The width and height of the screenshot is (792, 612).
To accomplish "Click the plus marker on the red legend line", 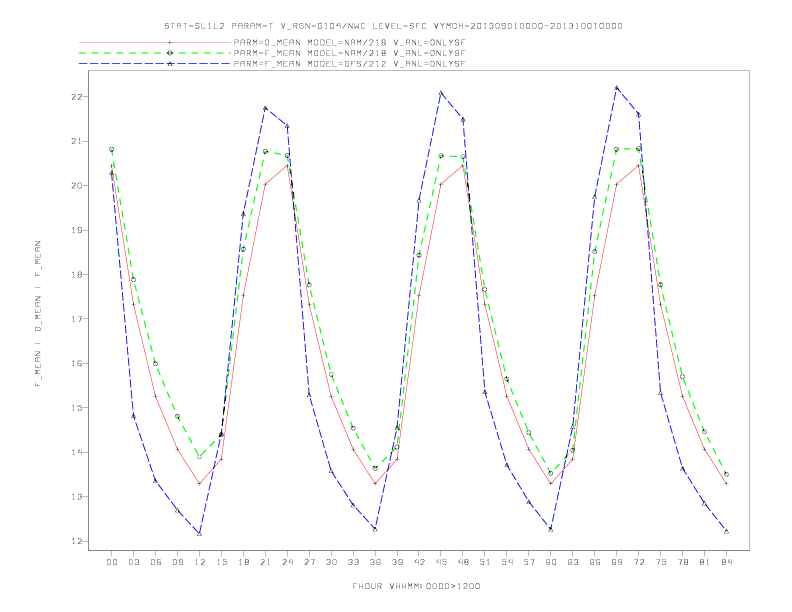I will [x=170, y=42].
